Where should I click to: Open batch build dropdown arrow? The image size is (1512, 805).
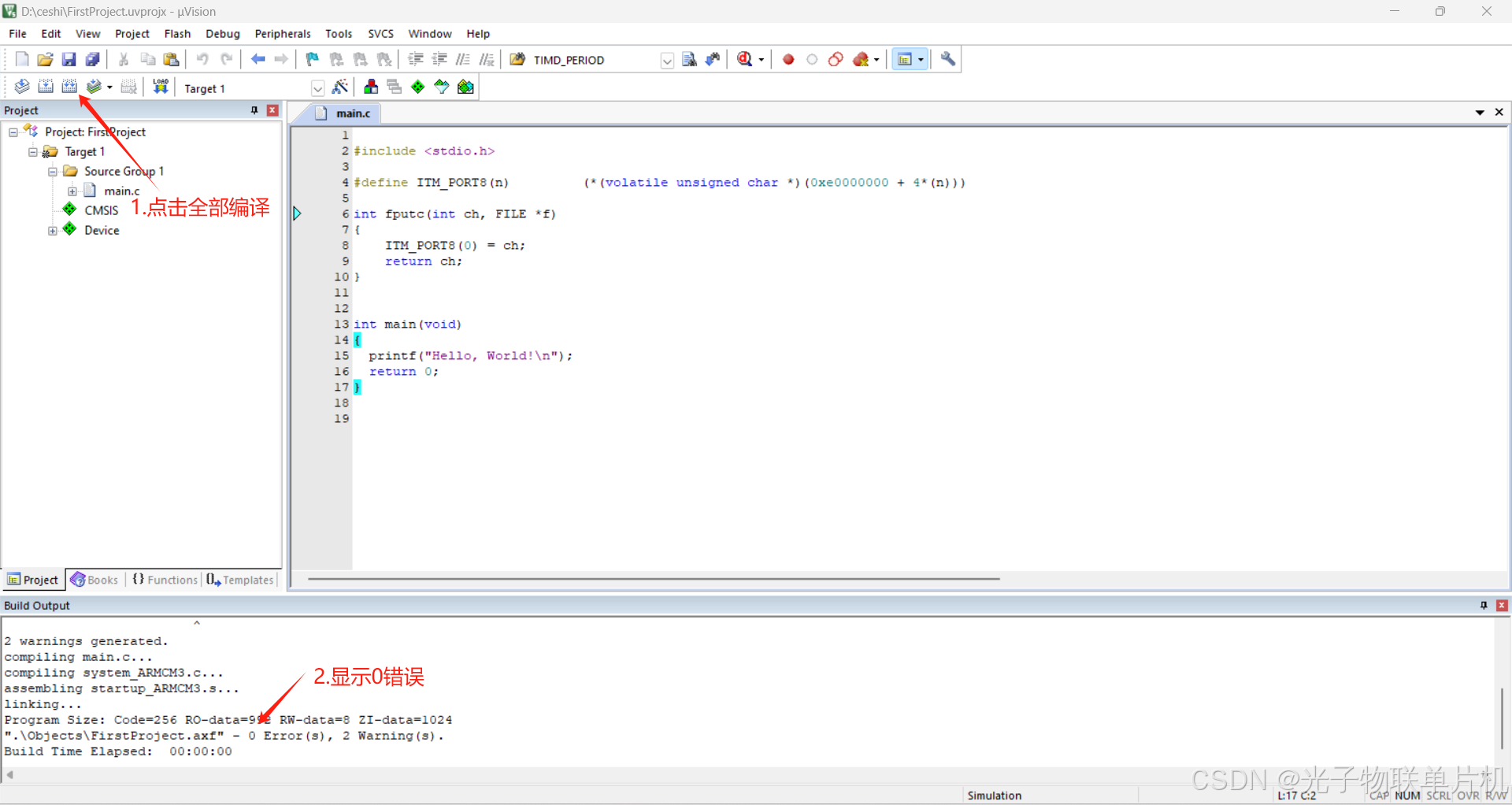[109, 87]
